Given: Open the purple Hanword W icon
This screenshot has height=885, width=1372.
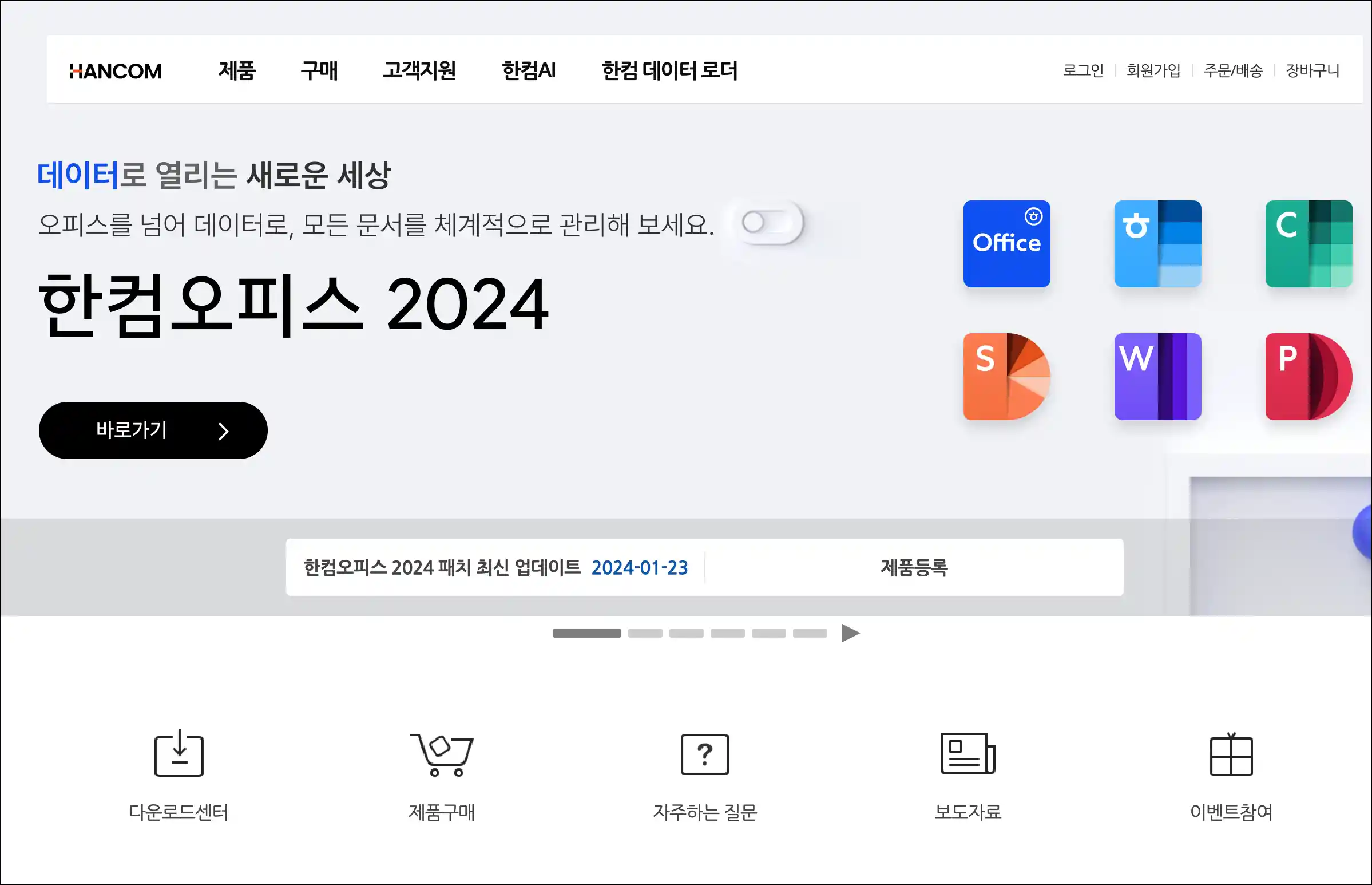Looking at the screenshot, I should pyautogui.click(x=1157, y=377).
